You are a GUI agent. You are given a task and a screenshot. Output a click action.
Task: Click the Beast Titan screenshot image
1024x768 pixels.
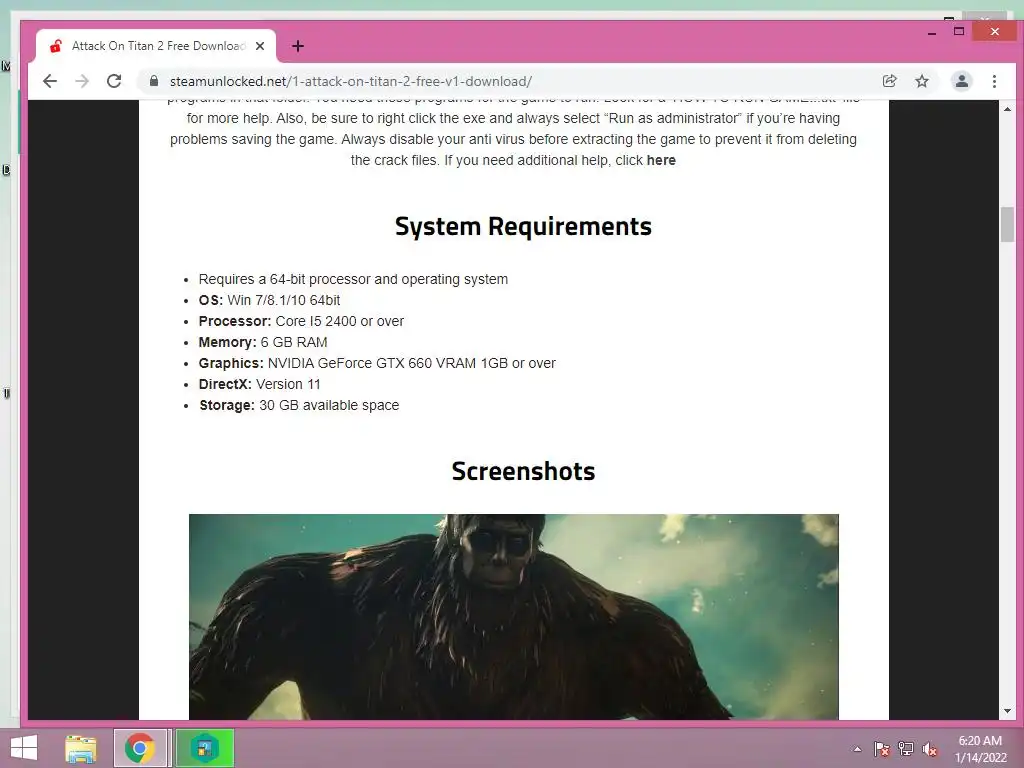coord(513,616)
